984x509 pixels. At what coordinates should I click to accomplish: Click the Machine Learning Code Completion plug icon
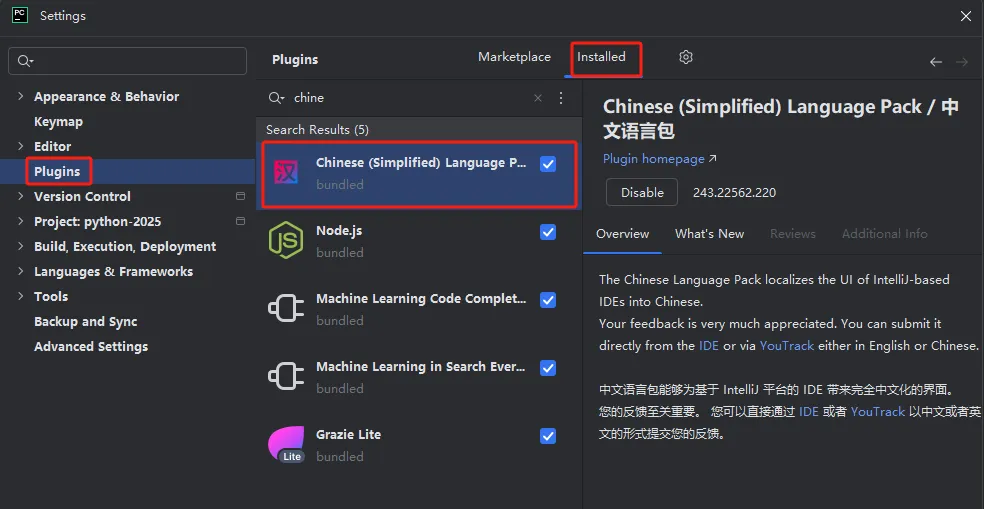[x=286, y=308]
